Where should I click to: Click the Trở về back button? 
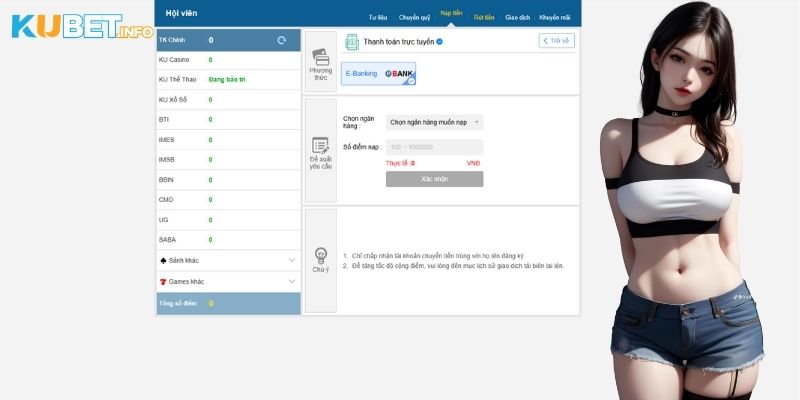556,41
